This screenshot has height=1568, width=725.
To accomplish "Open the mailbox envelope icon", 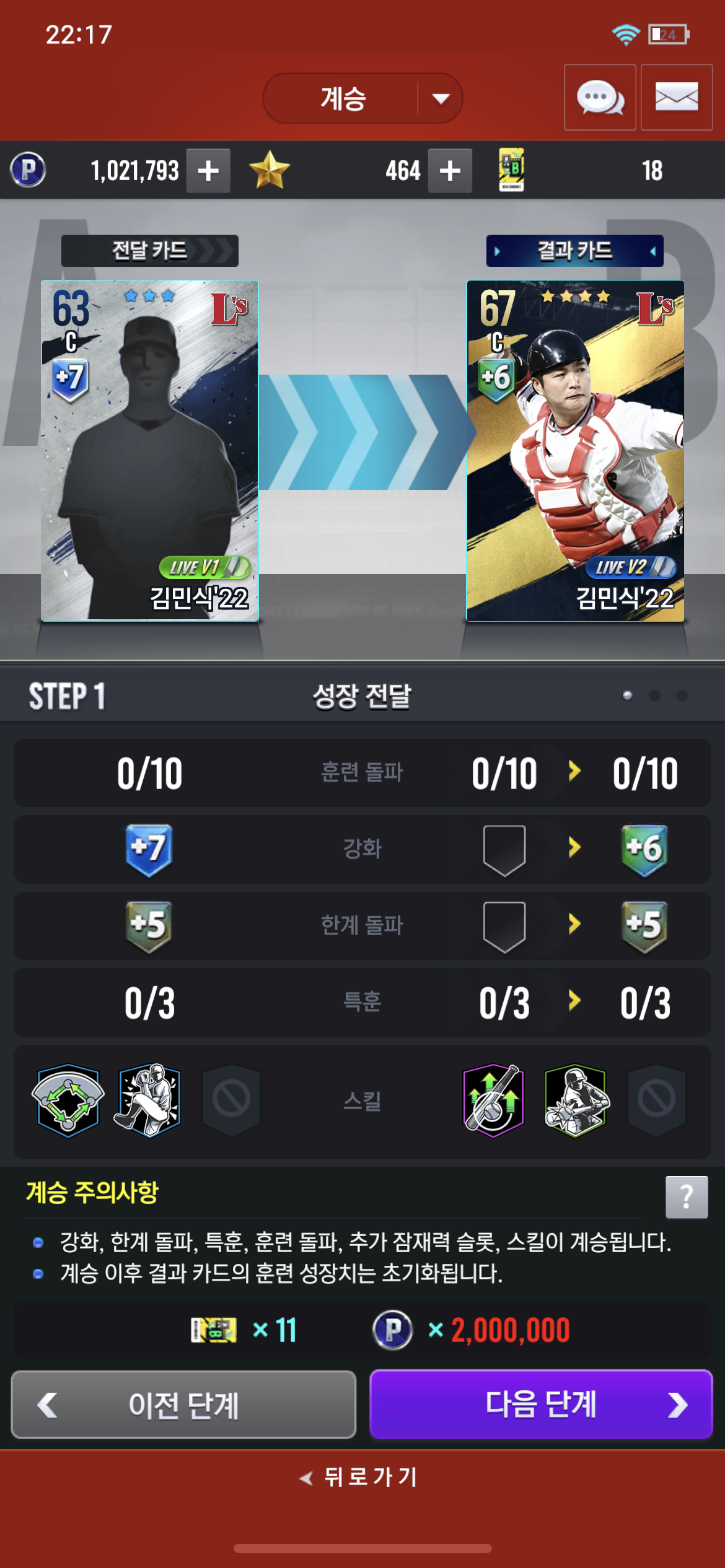I will tap(677, 97).
